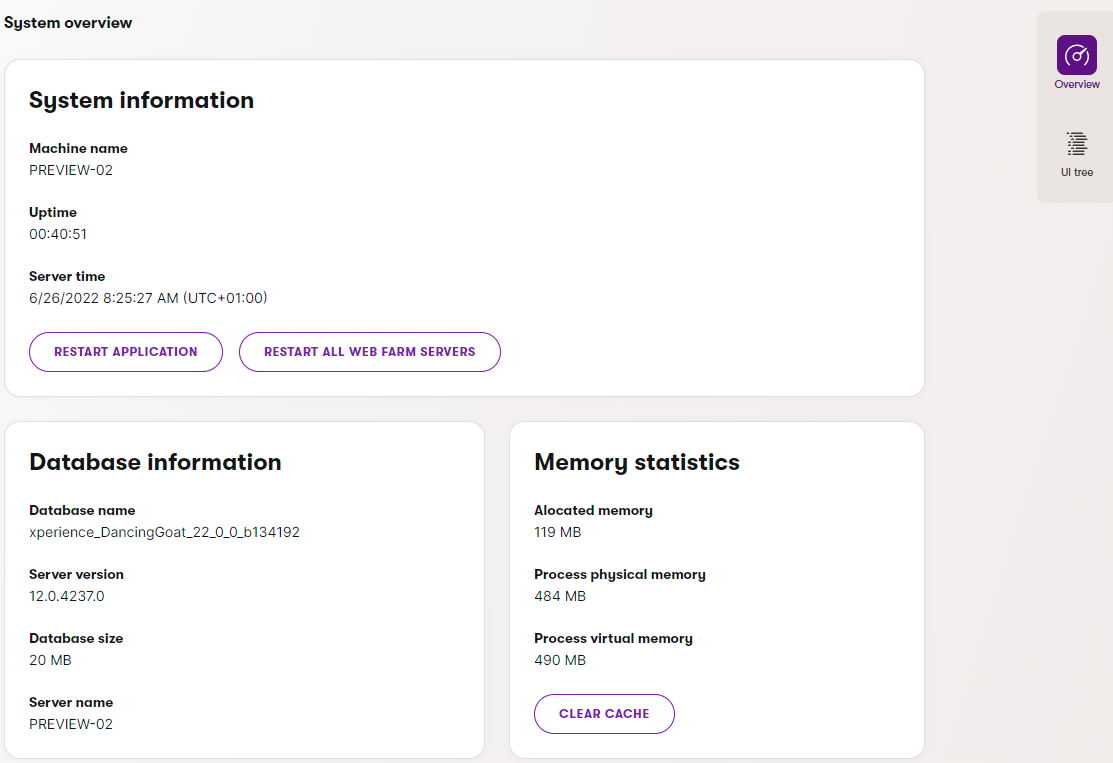Viewport: 1113px width, 763px height.
Task: Open the UI tree icon
Action: 1076,144
